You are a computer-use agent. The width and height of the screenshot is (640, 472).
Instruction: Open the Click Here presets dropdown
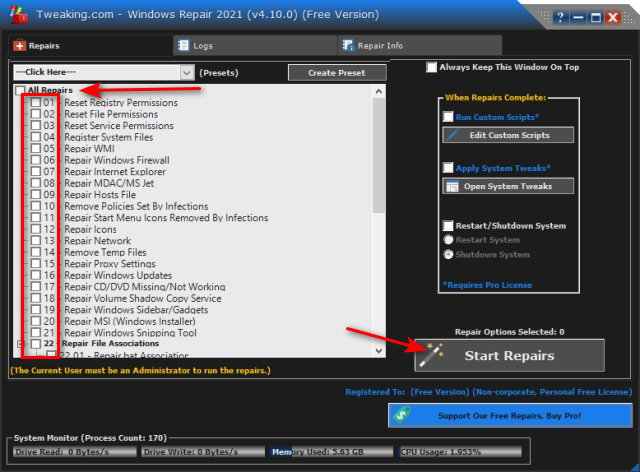pos(187,72)
